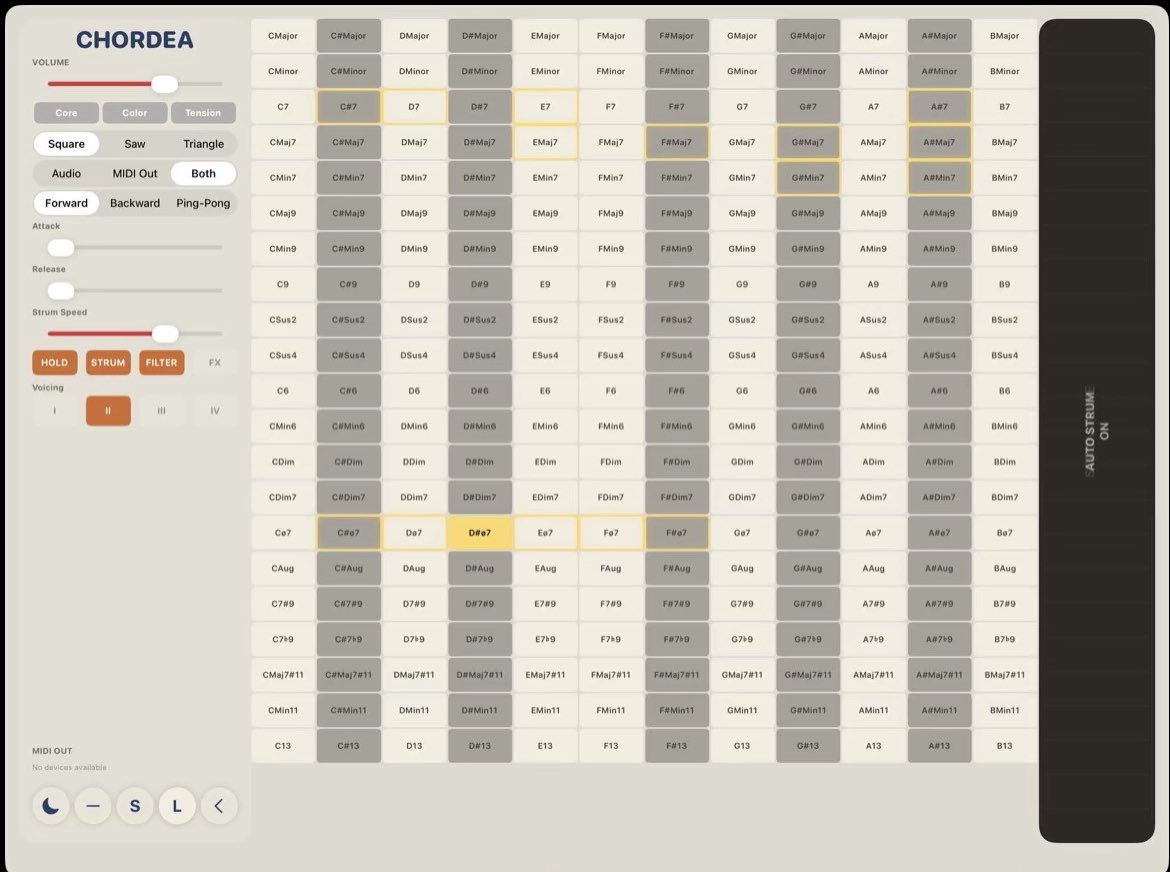This screenshot has height=872, width=1170.
Task: Select voicing III
Action: (x=161, y=410)
